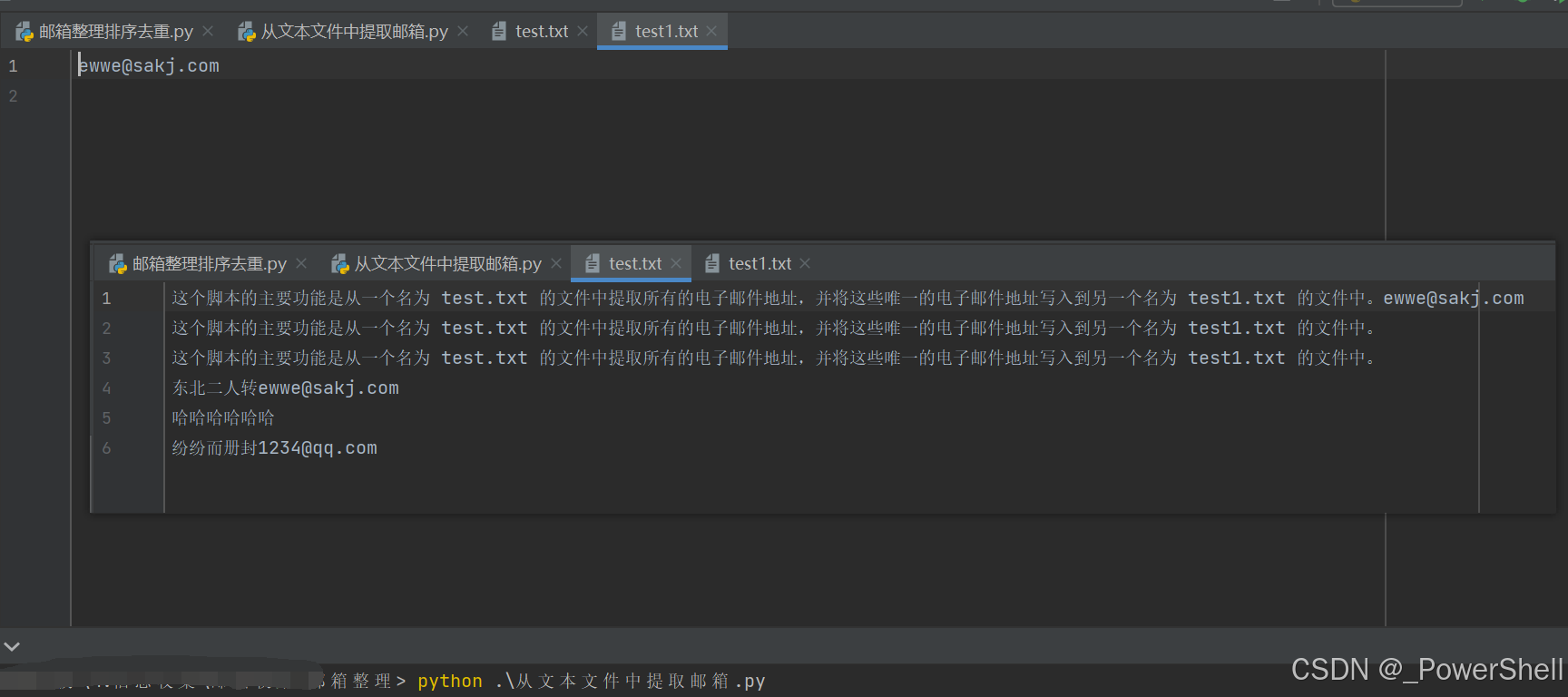The width and height of the screenshot is (1568, 697).
Task: Click line number 1 in top editor gutter
Action: coord(13,66)
